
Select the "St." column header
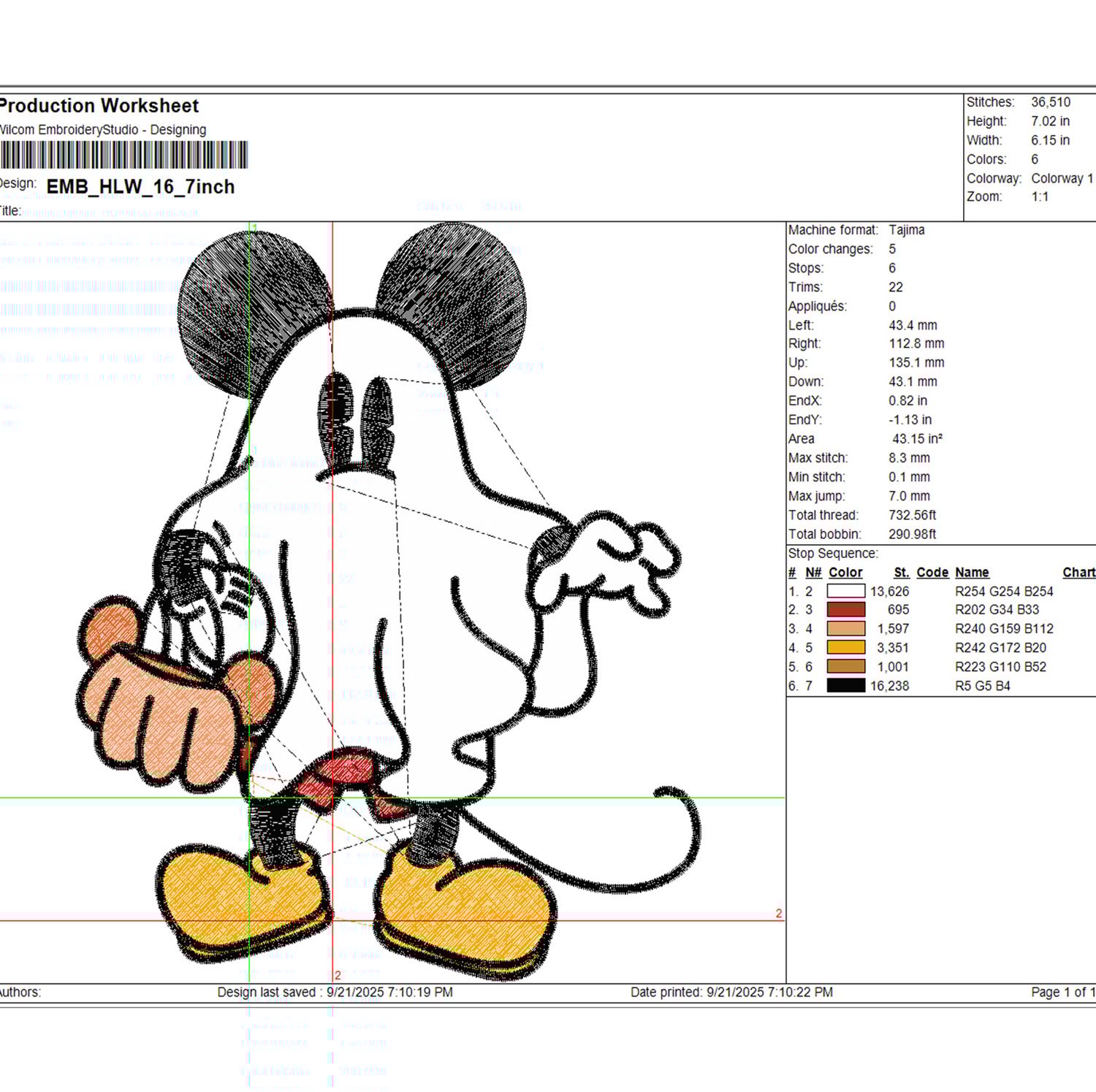click(x=902, y=573)
